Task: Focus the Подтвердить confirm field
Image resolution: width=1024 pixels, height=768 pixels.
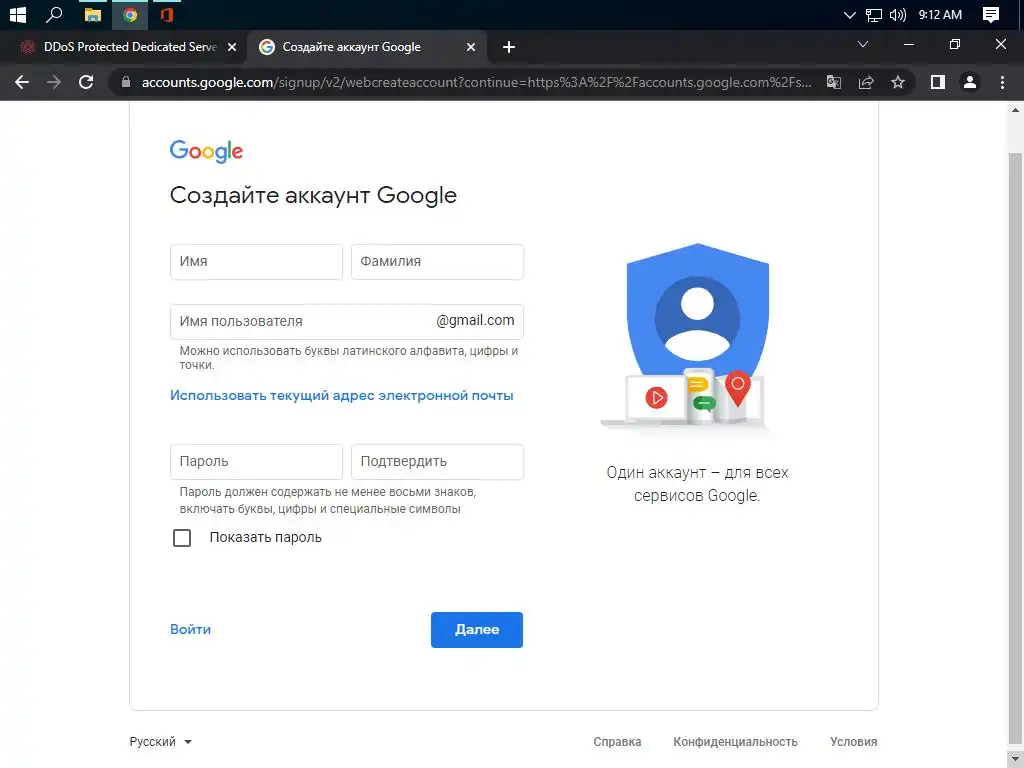Action: point(437,462)
